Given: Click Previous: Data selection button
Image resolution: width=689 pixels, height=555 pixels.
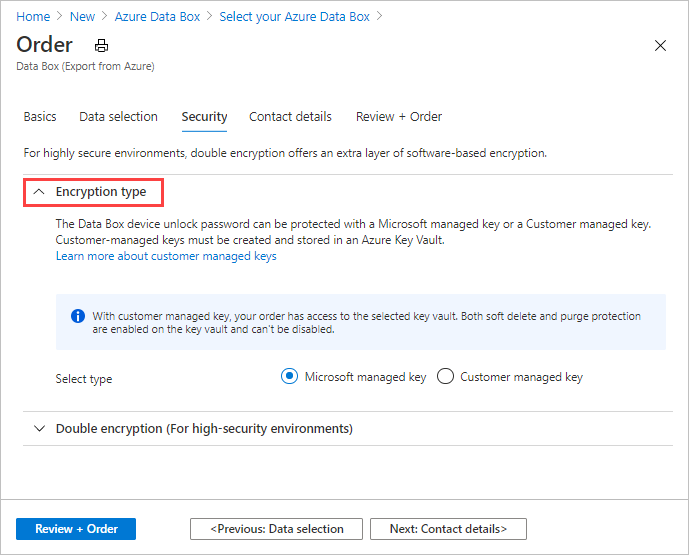Looking at the screenshot, I should [277, 529].
